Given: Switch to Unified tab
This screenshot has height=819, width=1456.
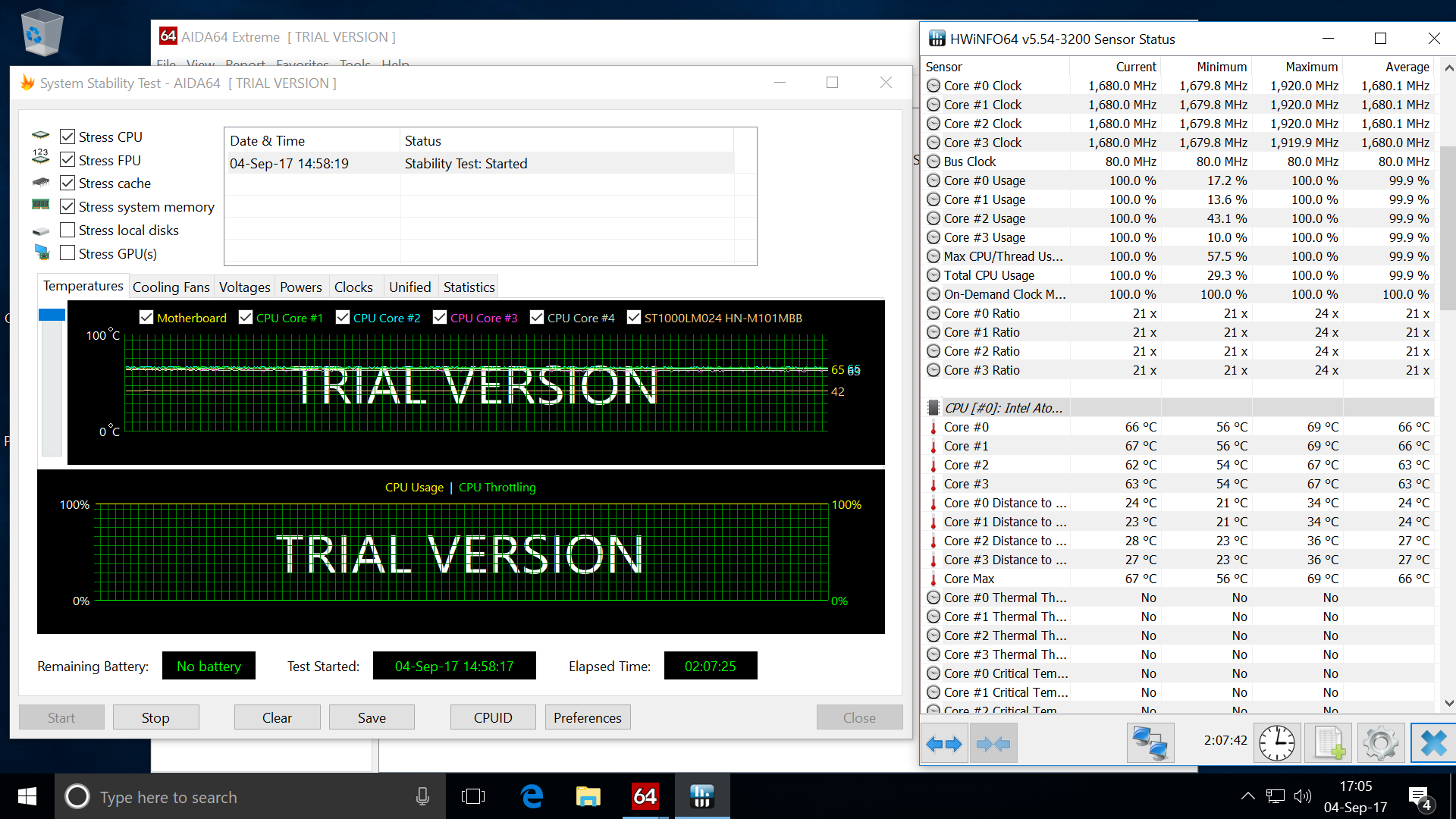Looking at the screenshot, I should coord(410,287).
